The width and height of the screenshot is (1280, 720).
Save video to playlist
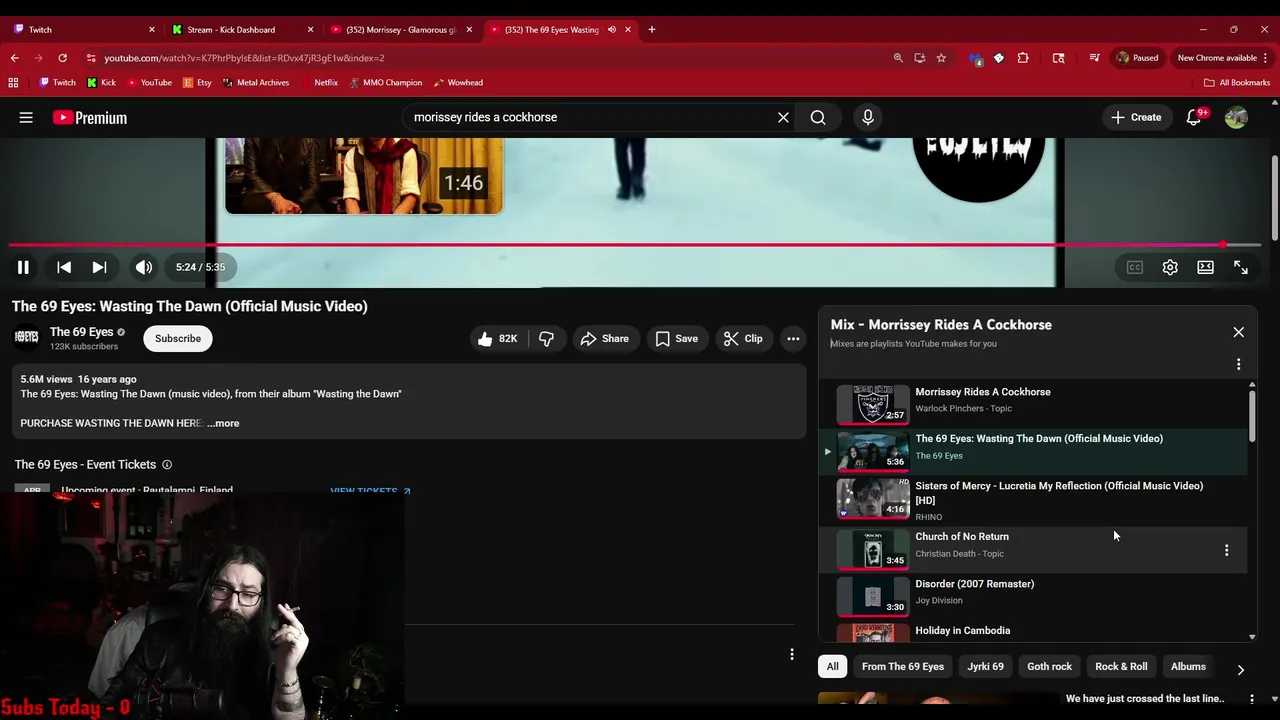pyautogui.click(x=677, y=339)
